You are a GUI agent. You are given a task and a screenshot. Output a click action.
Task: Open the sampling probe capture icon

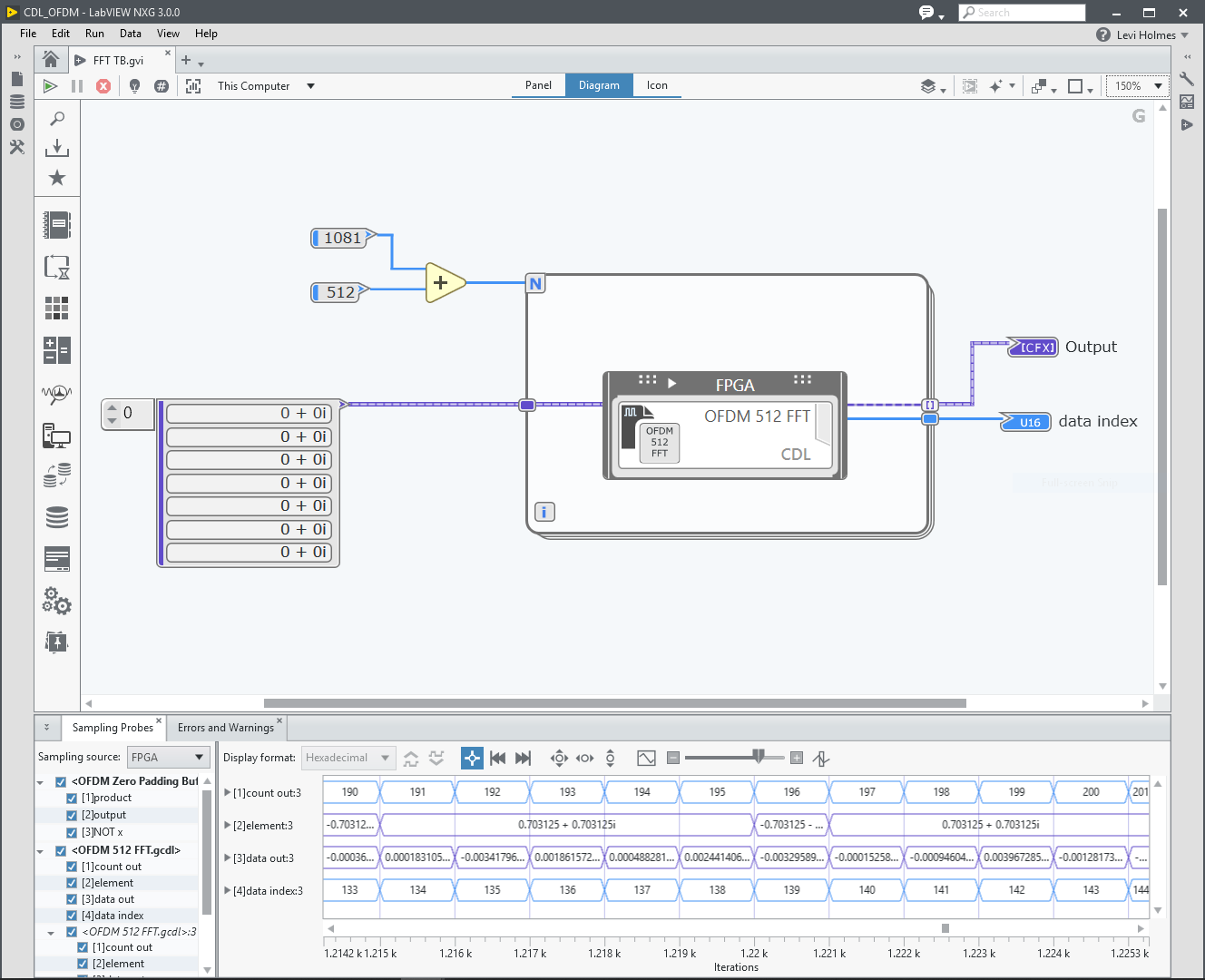pyautogui.click(x=193, y=86)
